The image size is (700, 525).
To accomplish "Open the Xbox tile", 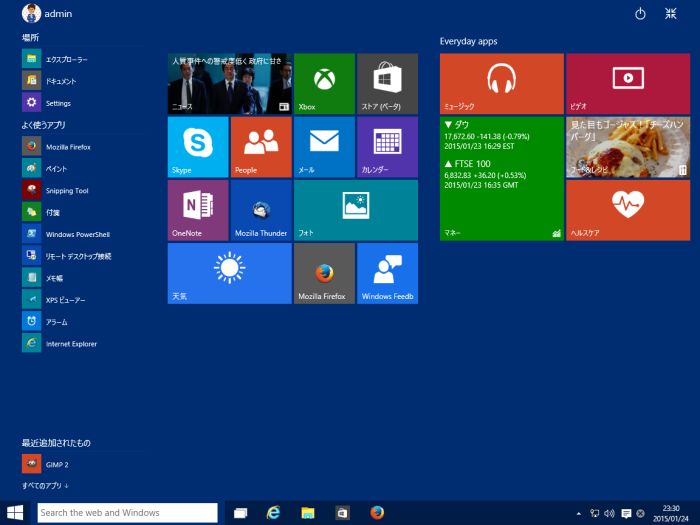I will tap(324, 84).
